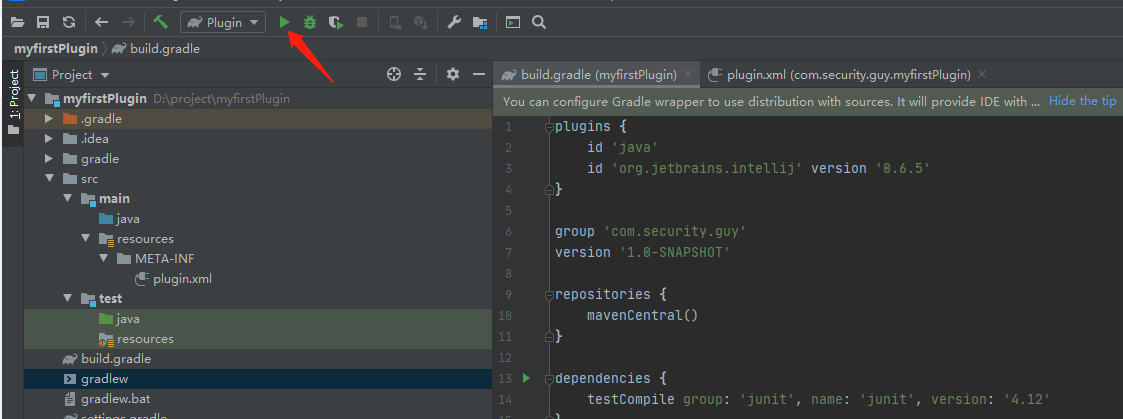The height and width of the screenshot is (419, 1123).
Task: Click the Select Opened File crosshair icon
Action: point(393,74)
